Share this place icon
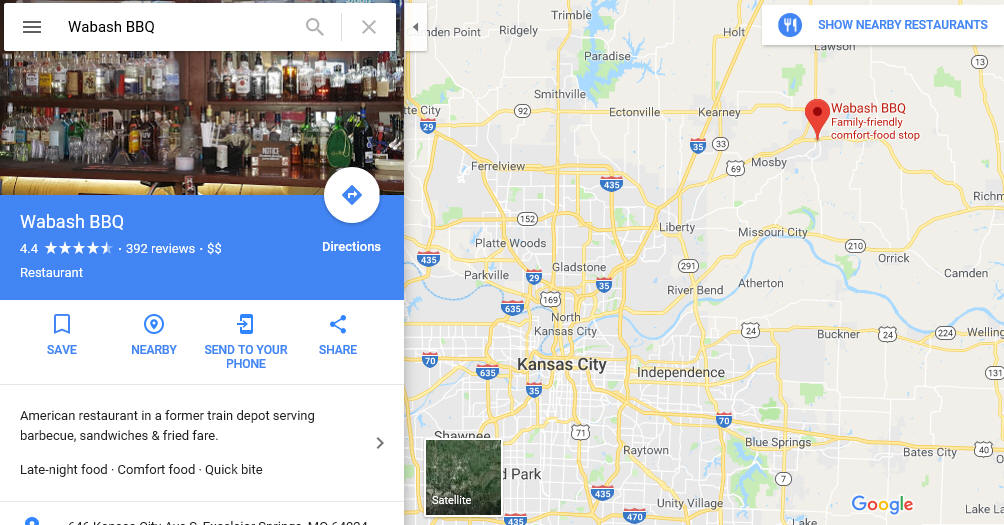The width and height of the screenshot is (1004, 525). [x=338, y=324]
